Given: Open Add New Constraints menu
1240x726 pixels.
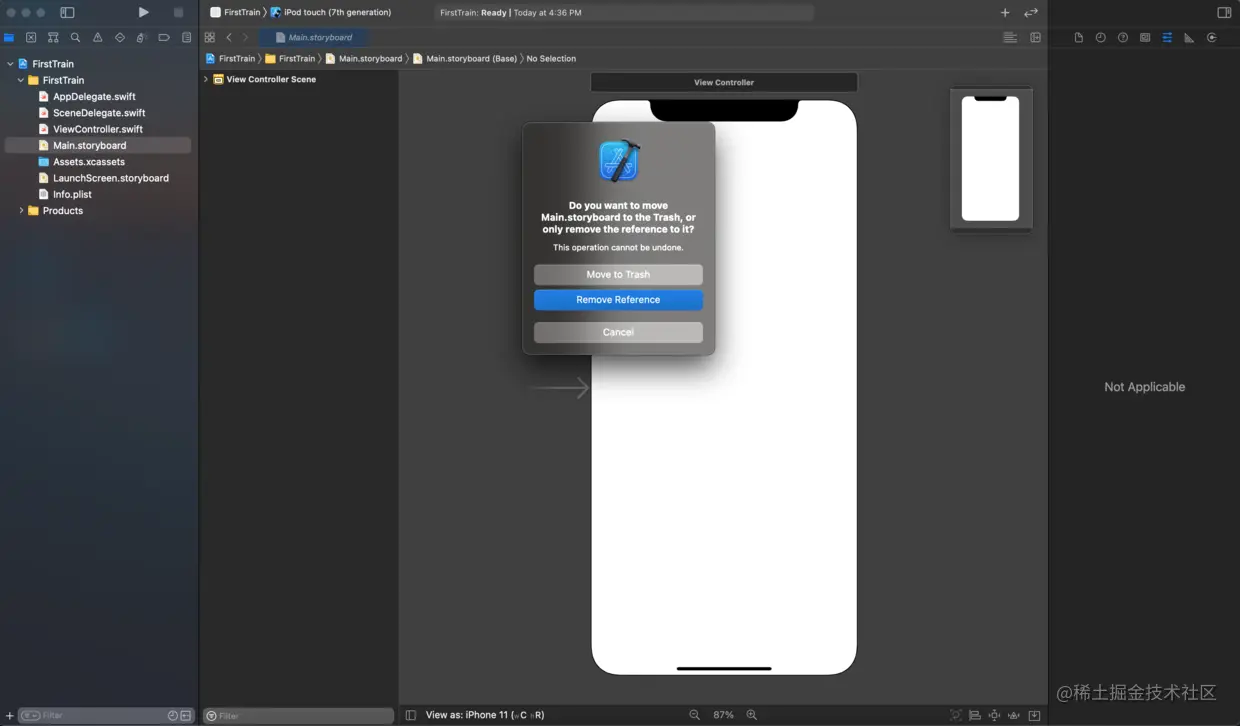Looking at the screenshot, I should (x=994, y=715).
